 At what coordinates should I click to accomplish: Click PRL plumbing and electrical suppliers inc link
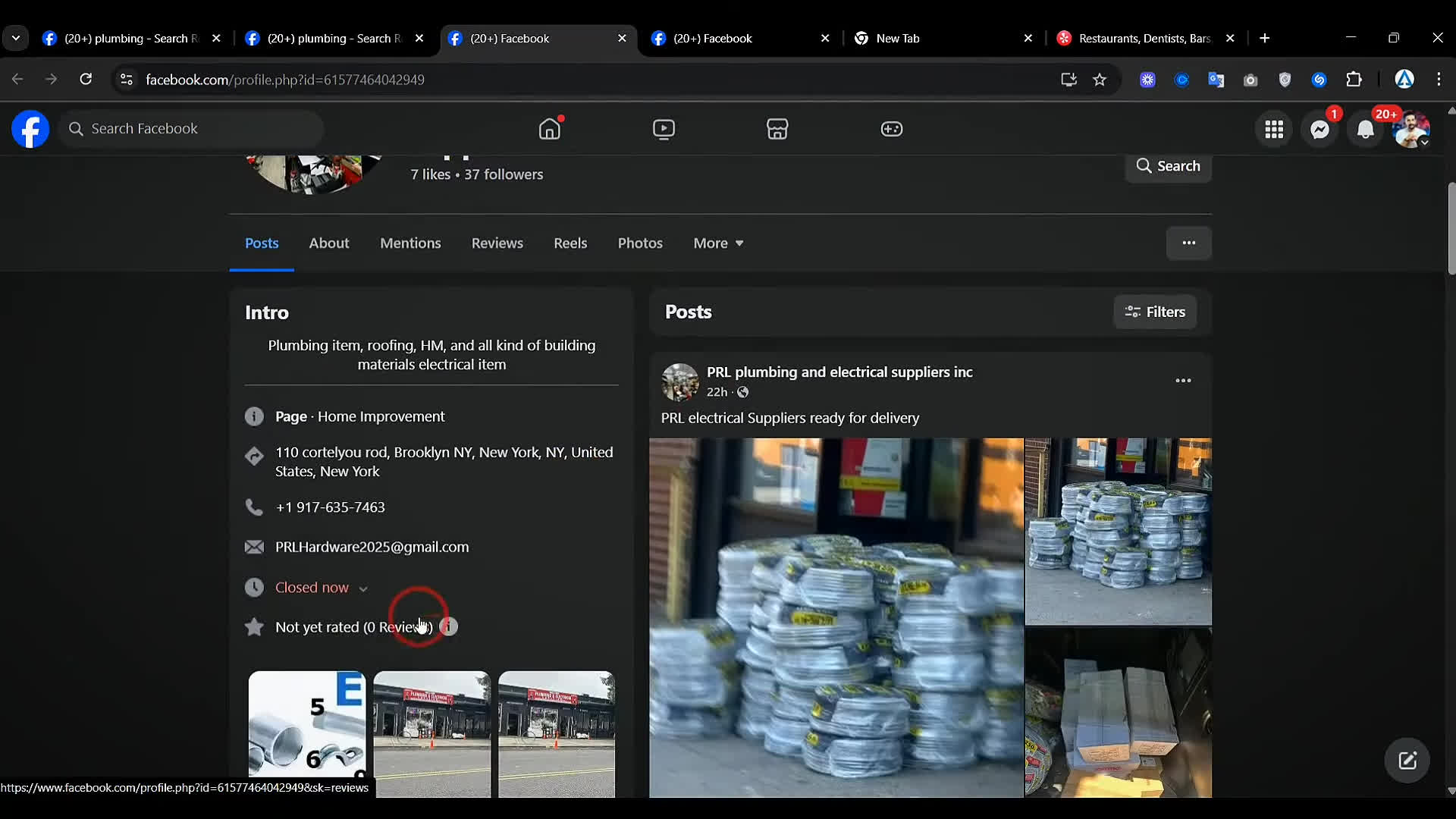coord(839,372)
